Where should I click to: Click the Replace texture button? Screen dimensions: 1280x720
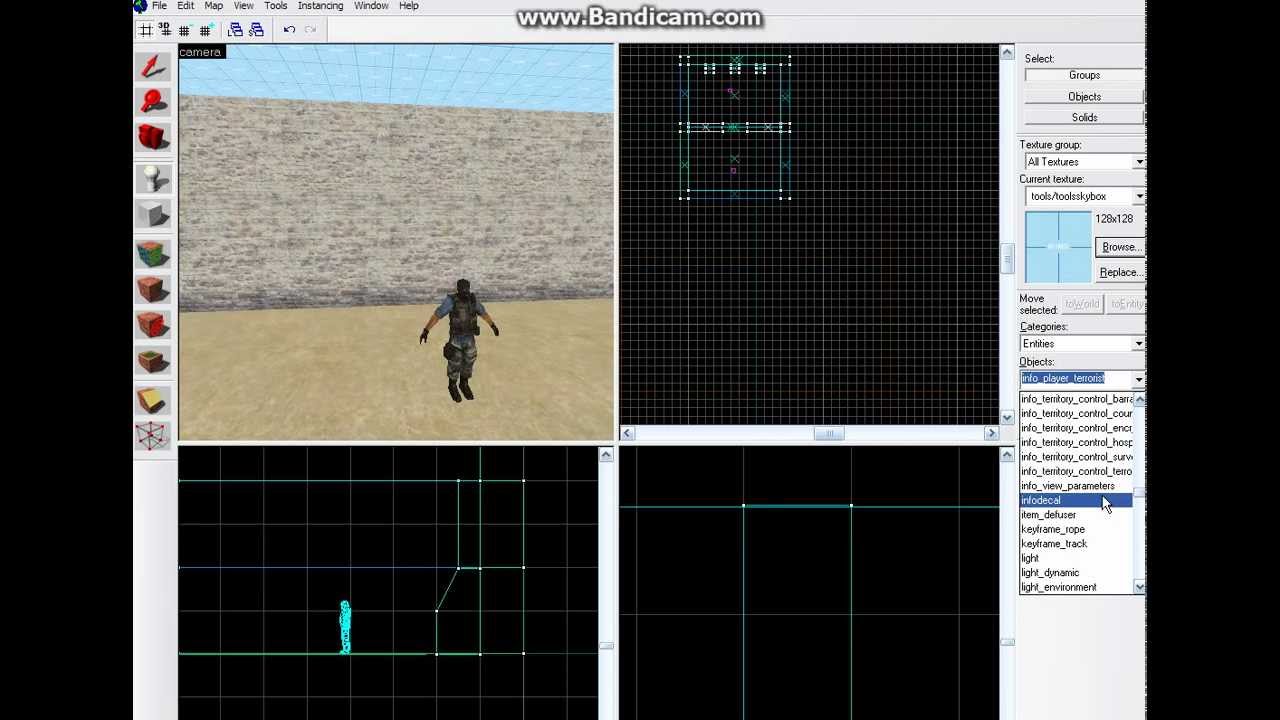(1120, 272)
